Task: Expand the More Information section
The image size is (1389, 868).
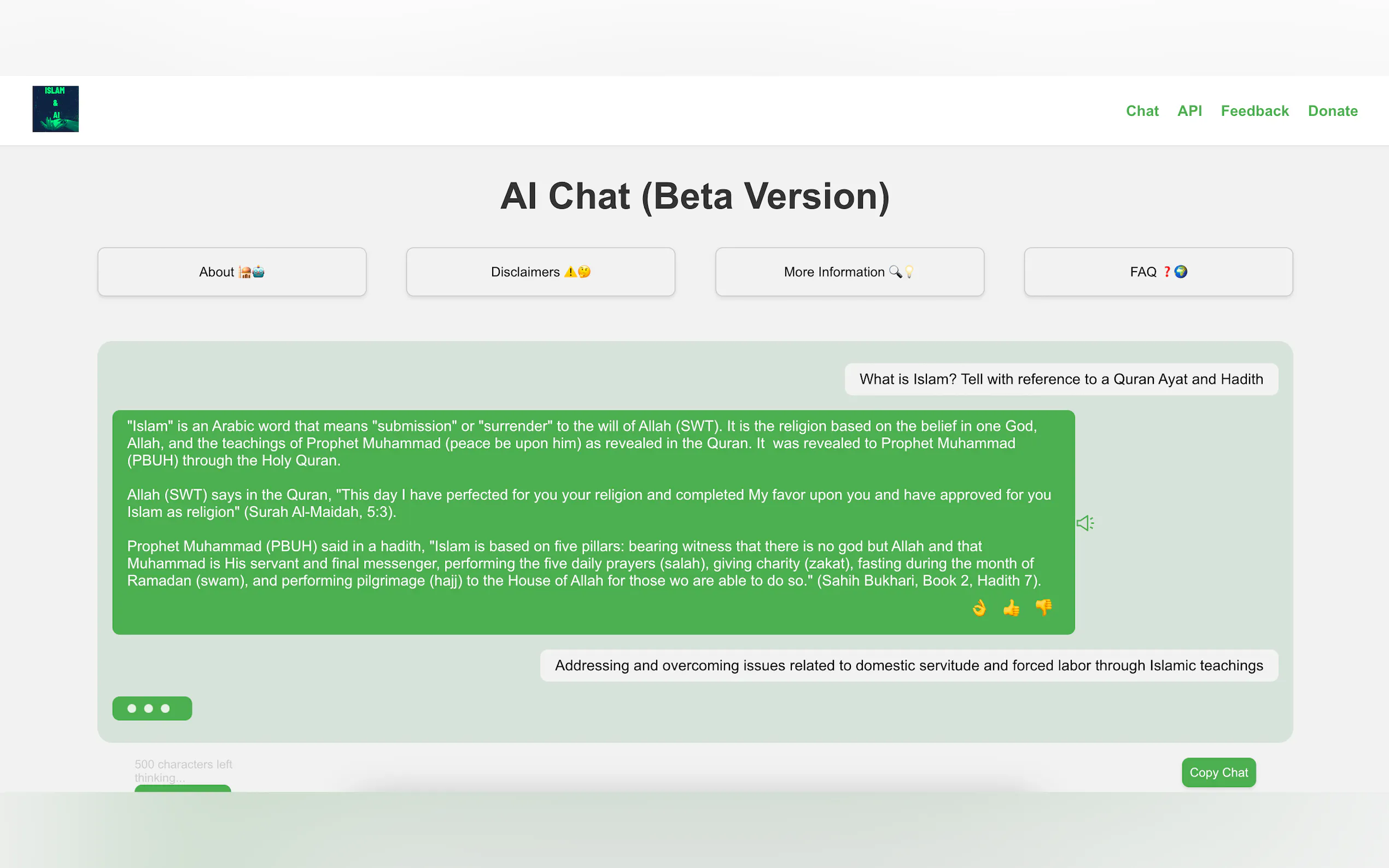Action: pos(849,272)
